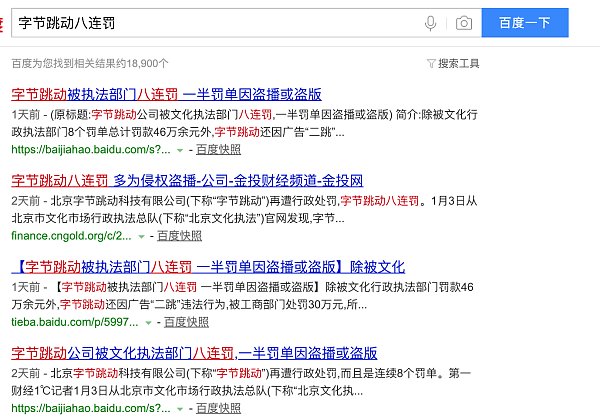Open 百度快照 for the first baijiahao result

pyautogui.click(x=217, y=149)
